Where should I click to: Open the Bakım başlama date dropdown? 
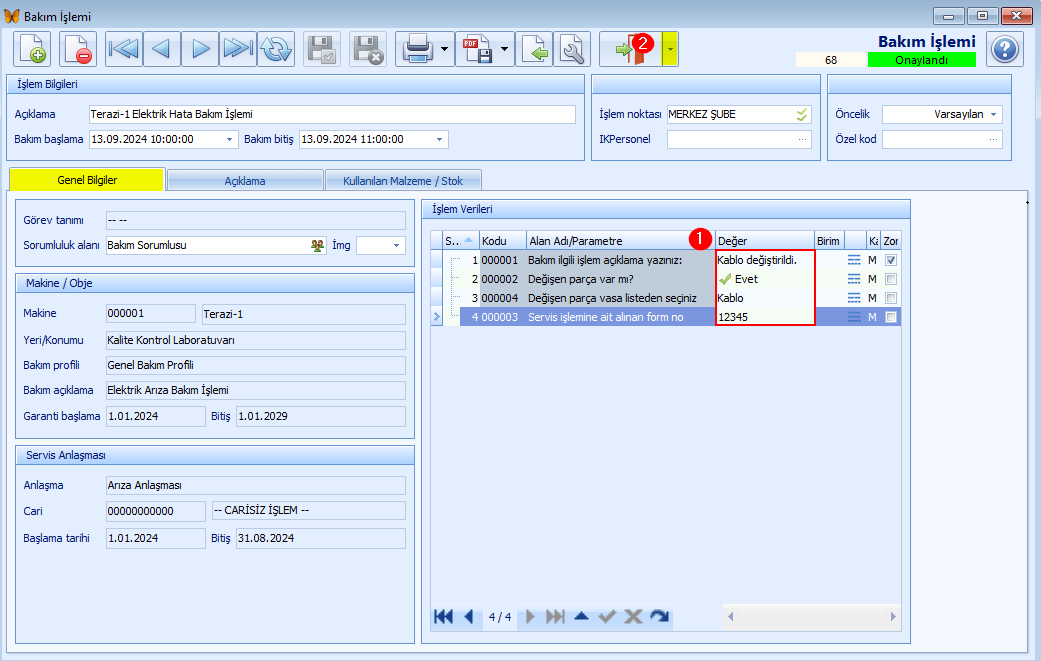(x=230, y=139)
